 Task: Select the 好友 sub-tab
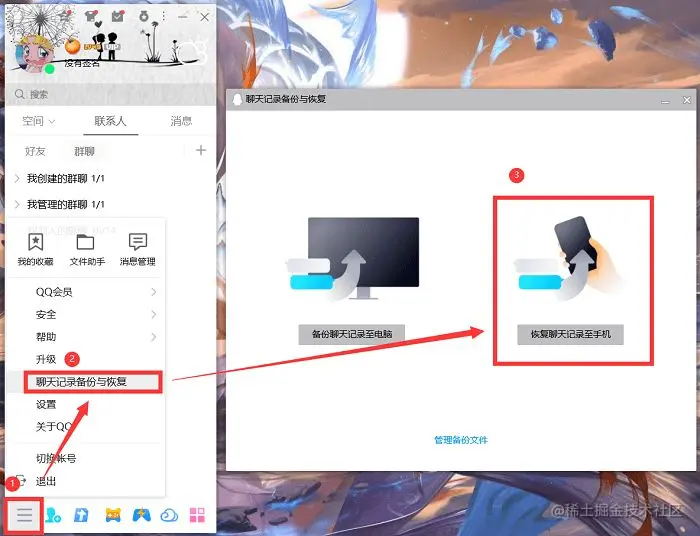click(35, 151)
